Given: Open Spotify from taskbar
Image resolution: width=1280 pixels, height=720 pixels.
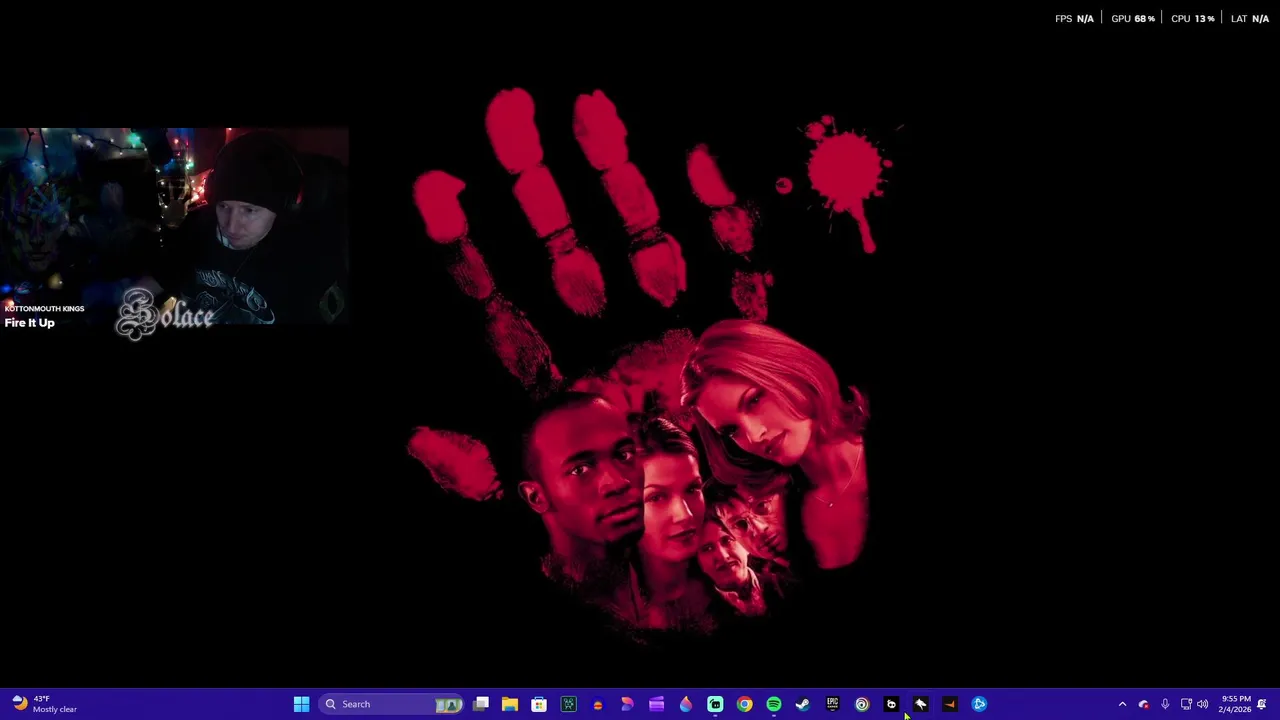Looking at the screenshot, I should click(774, 704).
